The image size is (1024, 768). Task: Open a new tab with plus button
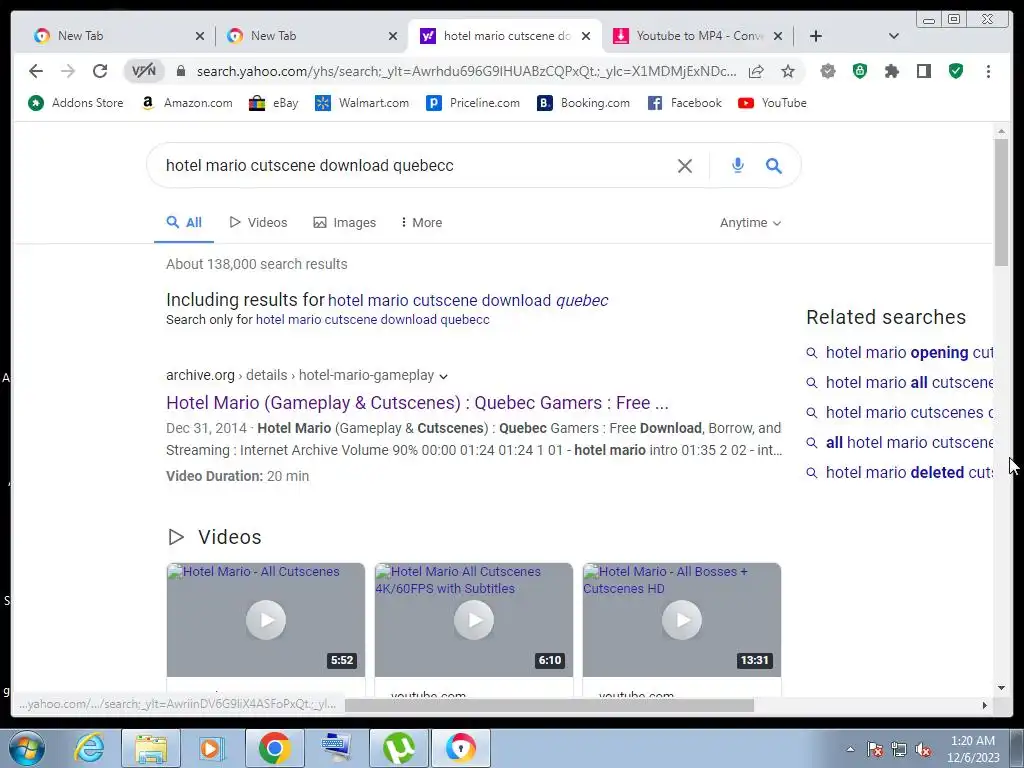click(816, 36)
